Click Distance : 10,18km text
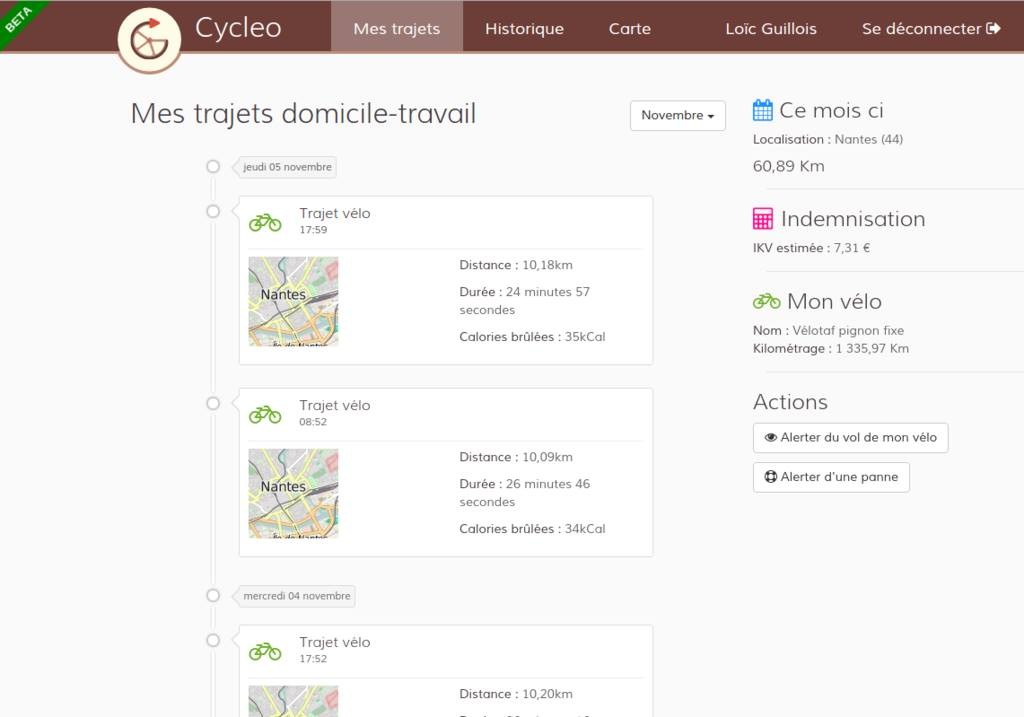Screen dimensions: 1024x717 pos(516,265)
